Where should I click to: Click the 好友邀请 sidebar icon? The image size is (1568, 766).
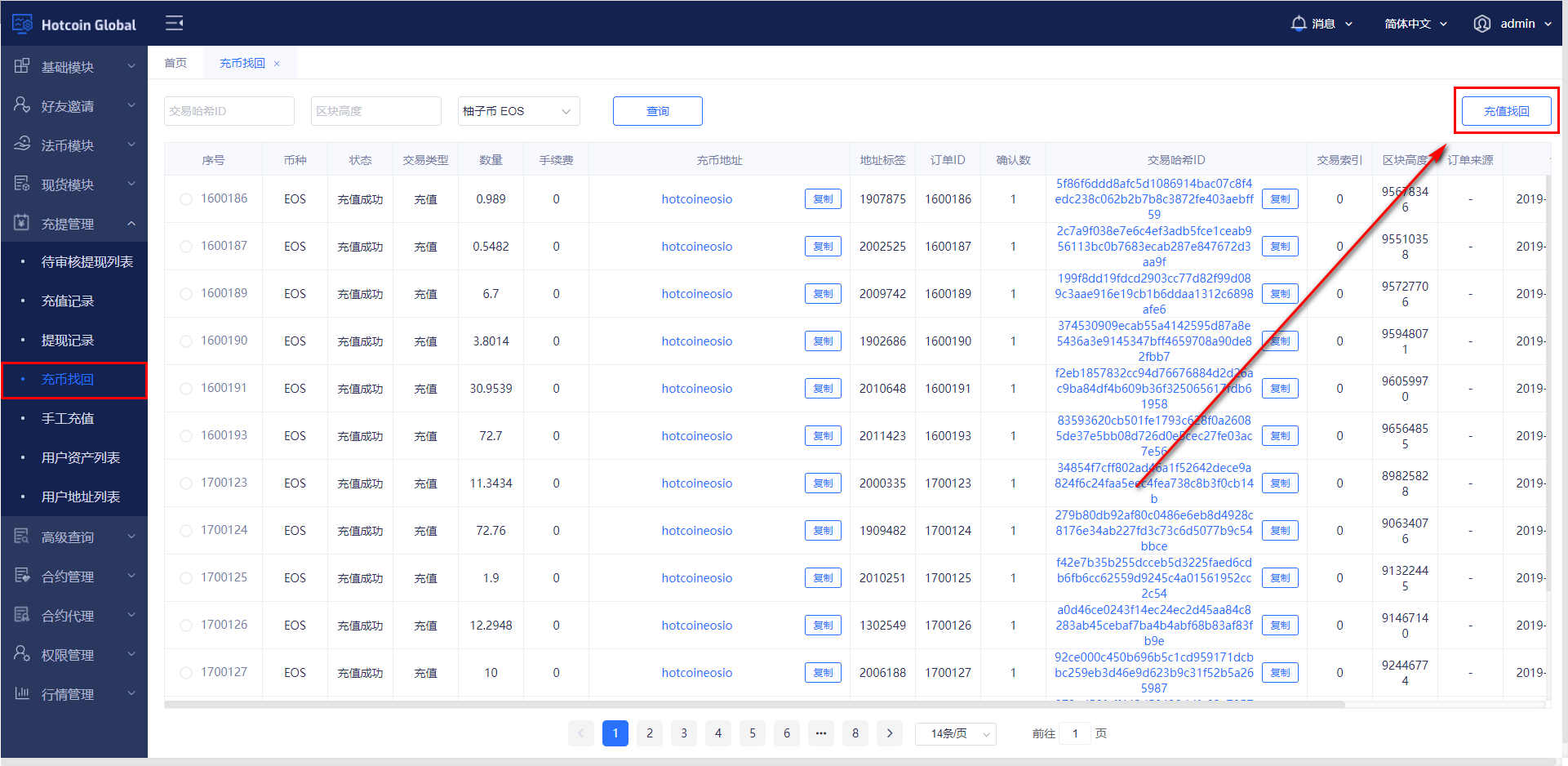pos(22,105)
